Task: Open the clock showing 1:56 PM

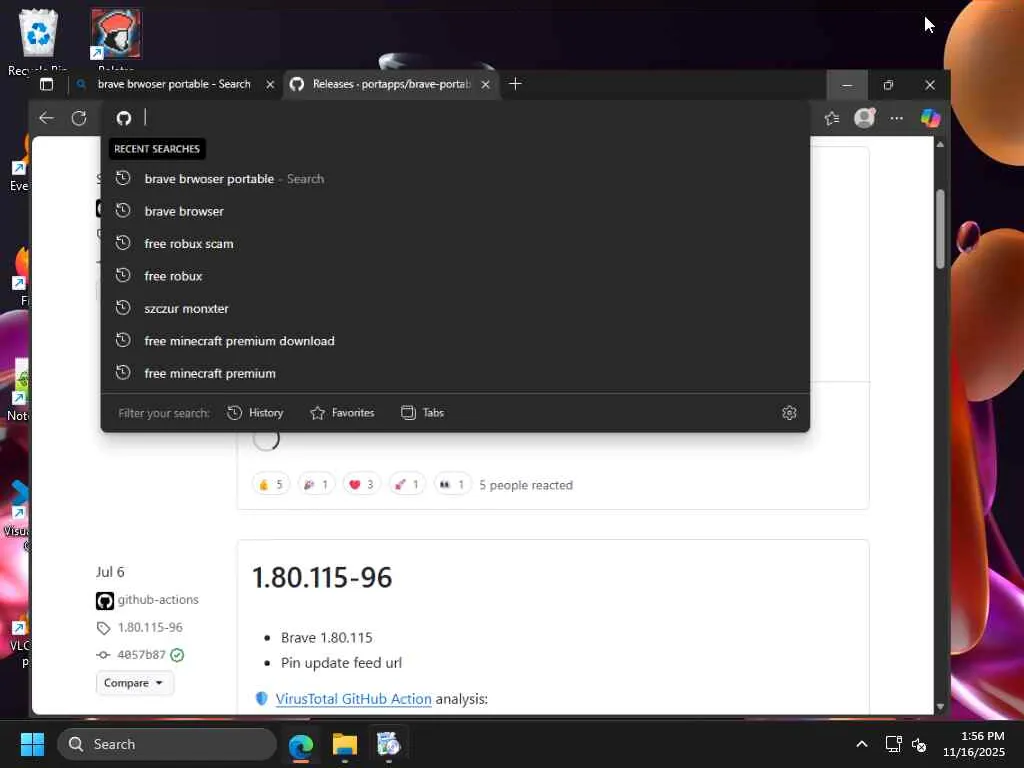Action: pyautogui.click(x=974, y=744)
